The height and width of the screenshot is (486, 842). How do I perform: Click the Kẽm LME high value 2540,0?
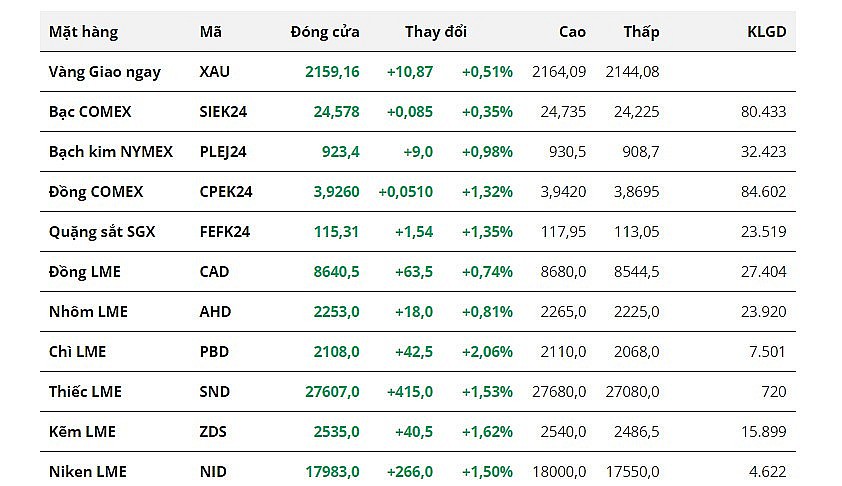pos(565,432)
